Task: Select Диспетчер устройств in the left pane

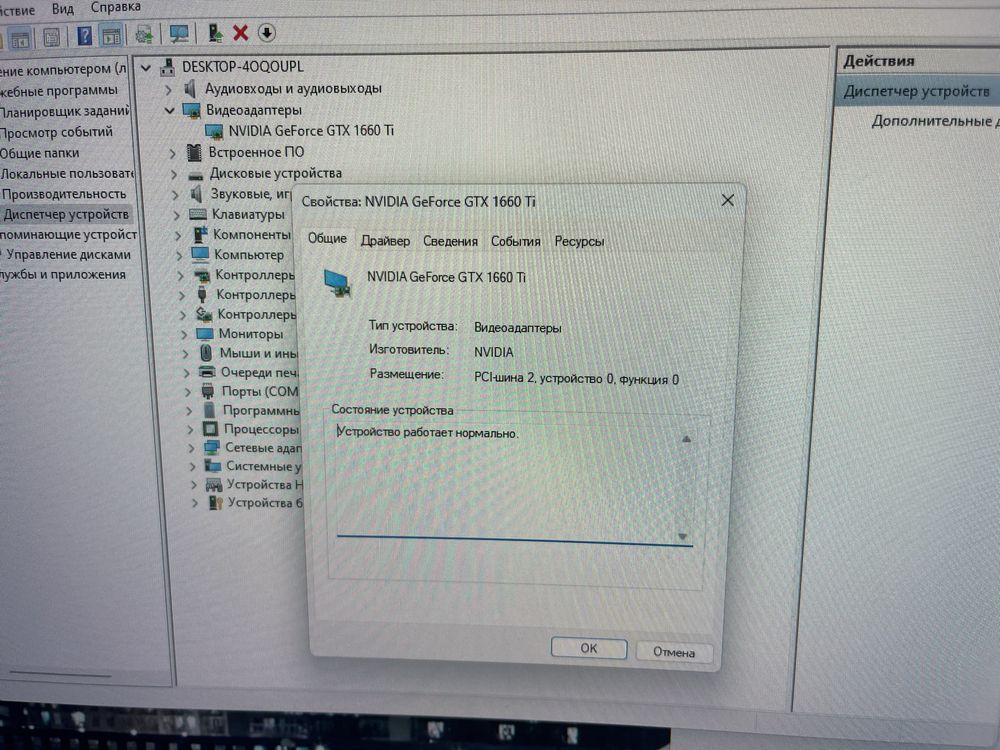Action: coord(66,214)
